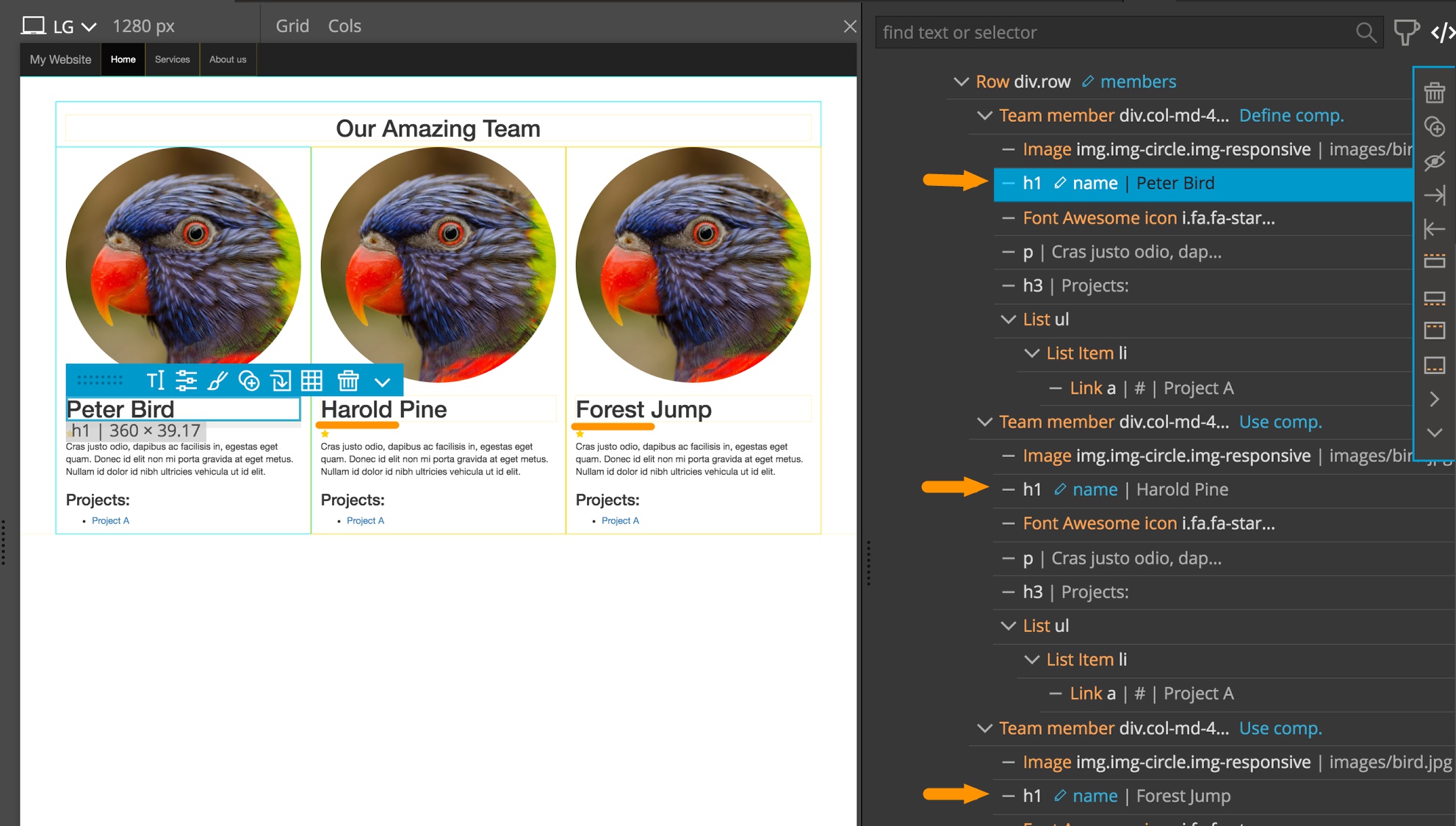Click the filter icon in right panel
This screenshot has width=1456, height=826.
1405,33
